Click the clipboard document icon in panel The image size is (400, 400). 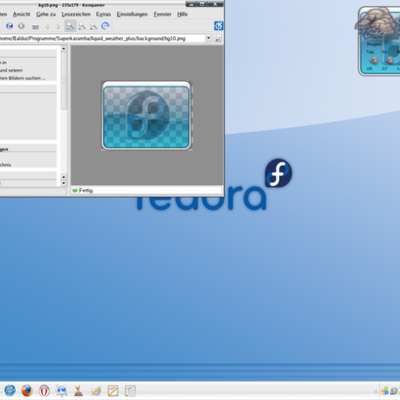point(130,391)
